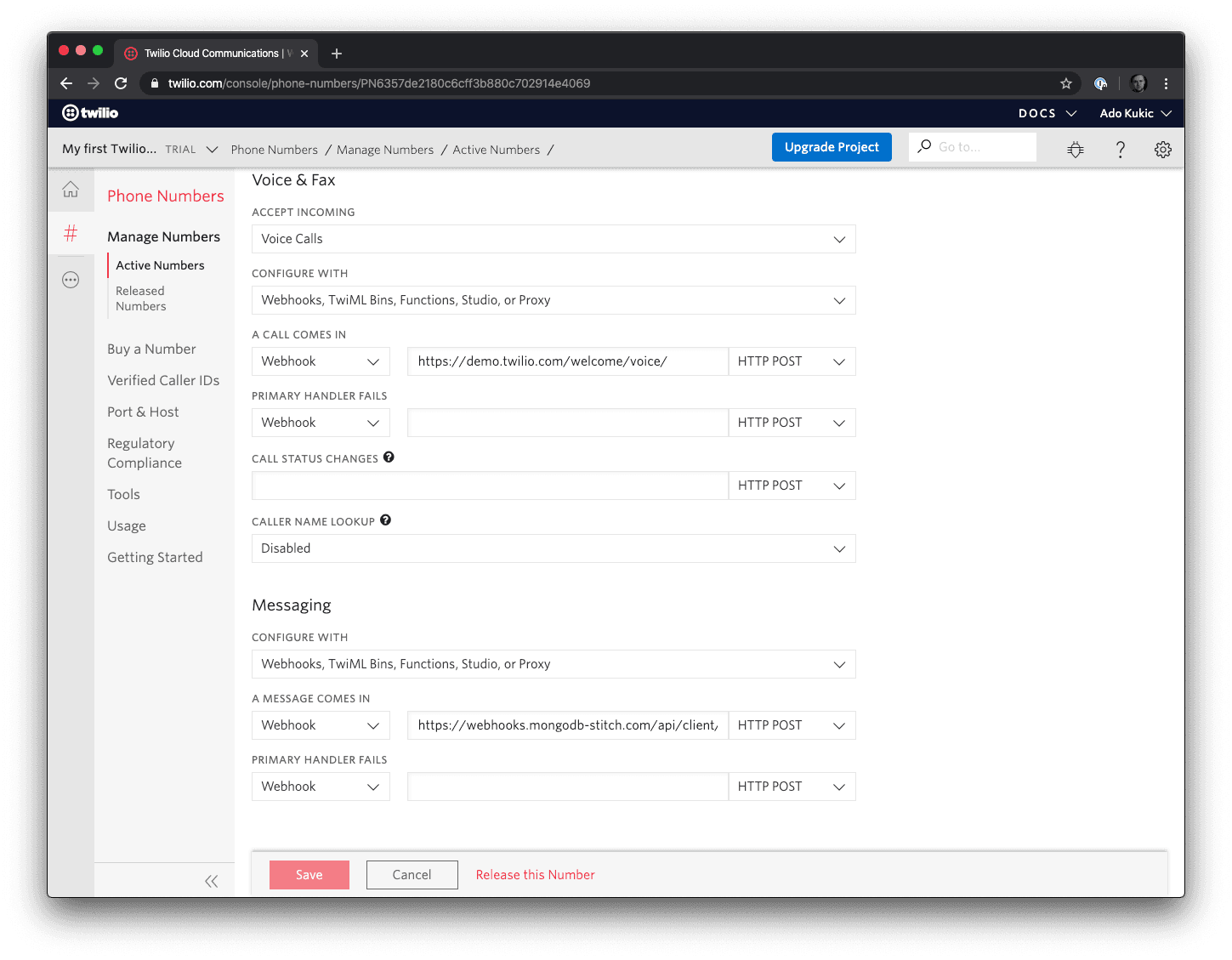The width and height of the screenshot is (1232, 960).
Task: Click the Caller Name Lookup help icon
Action: coord(385,520)
